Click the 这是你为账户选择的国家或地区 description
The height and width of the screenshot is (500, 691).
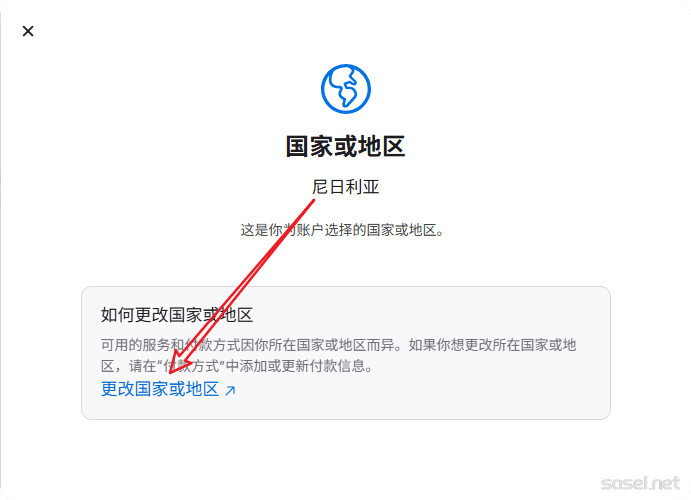(x=342, y=230)
